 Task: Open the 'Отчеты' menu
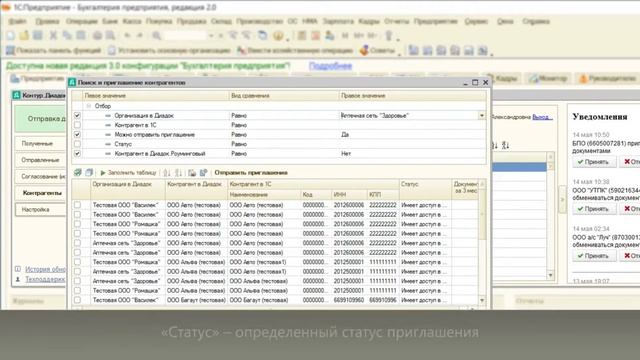click(396, 21)
